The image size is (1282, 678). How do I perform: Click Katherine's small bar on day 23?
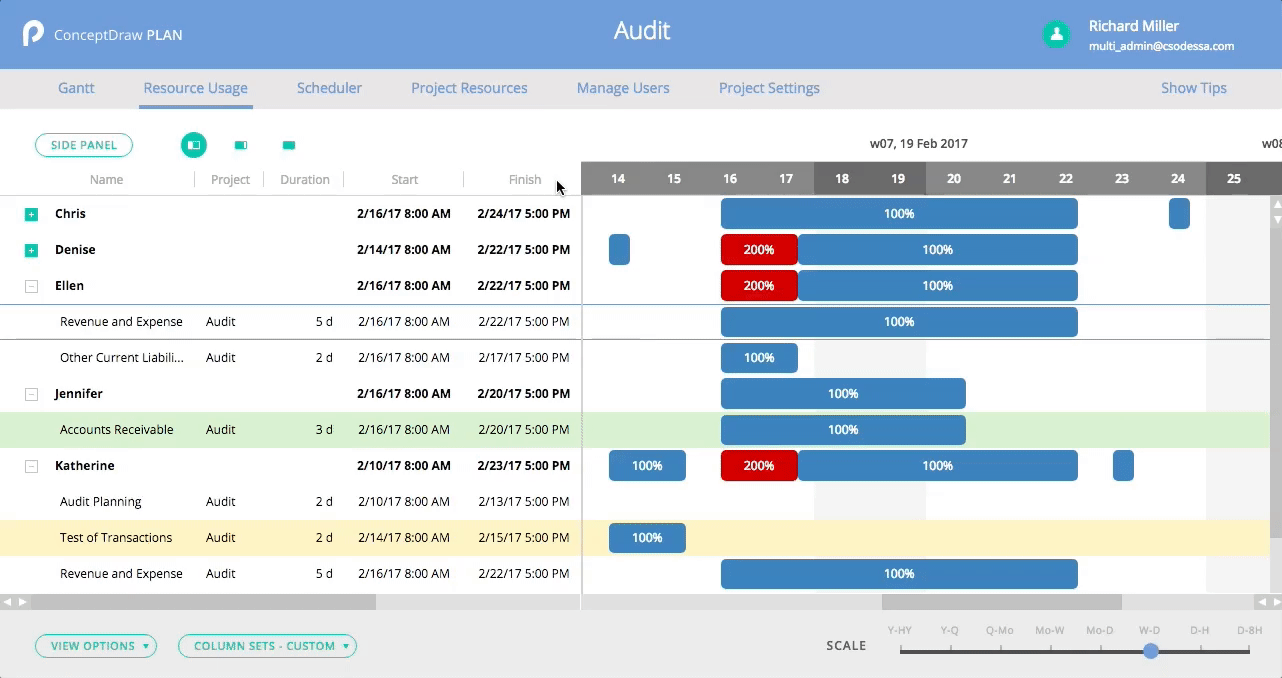pyautogui.click(x=1123, y=466)
